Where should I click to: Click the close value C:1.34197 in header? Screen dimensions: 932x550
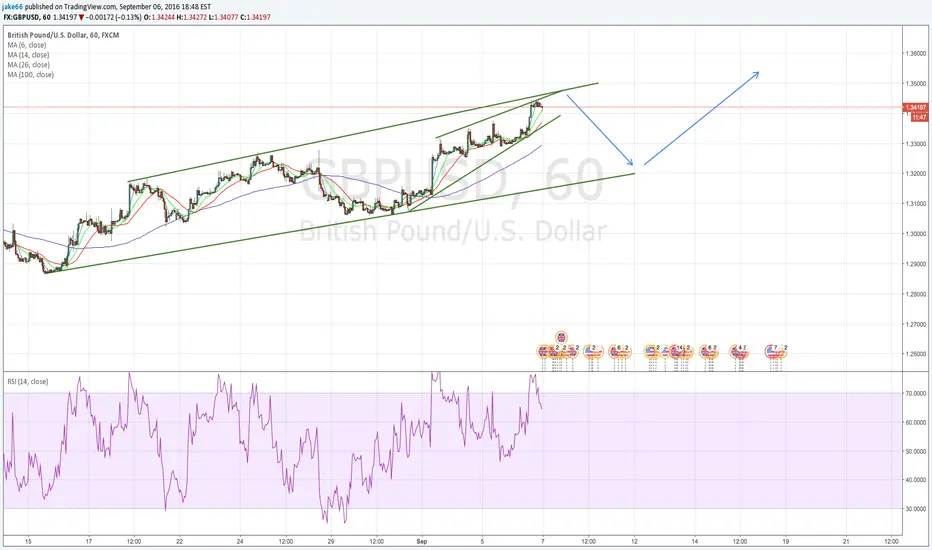pos(255,17)
